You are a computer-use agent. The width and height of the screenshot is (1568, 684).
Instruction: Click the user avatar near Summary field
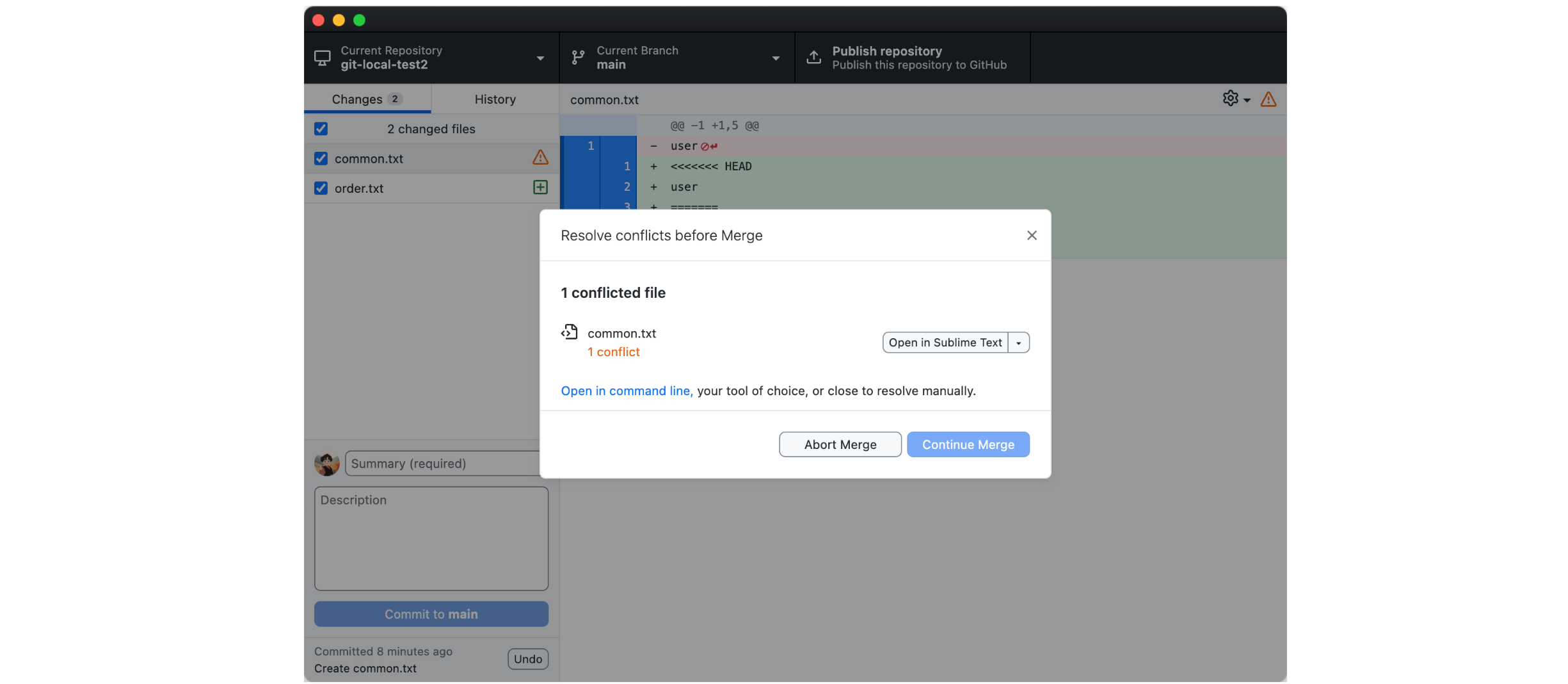[x=326, y=463]
